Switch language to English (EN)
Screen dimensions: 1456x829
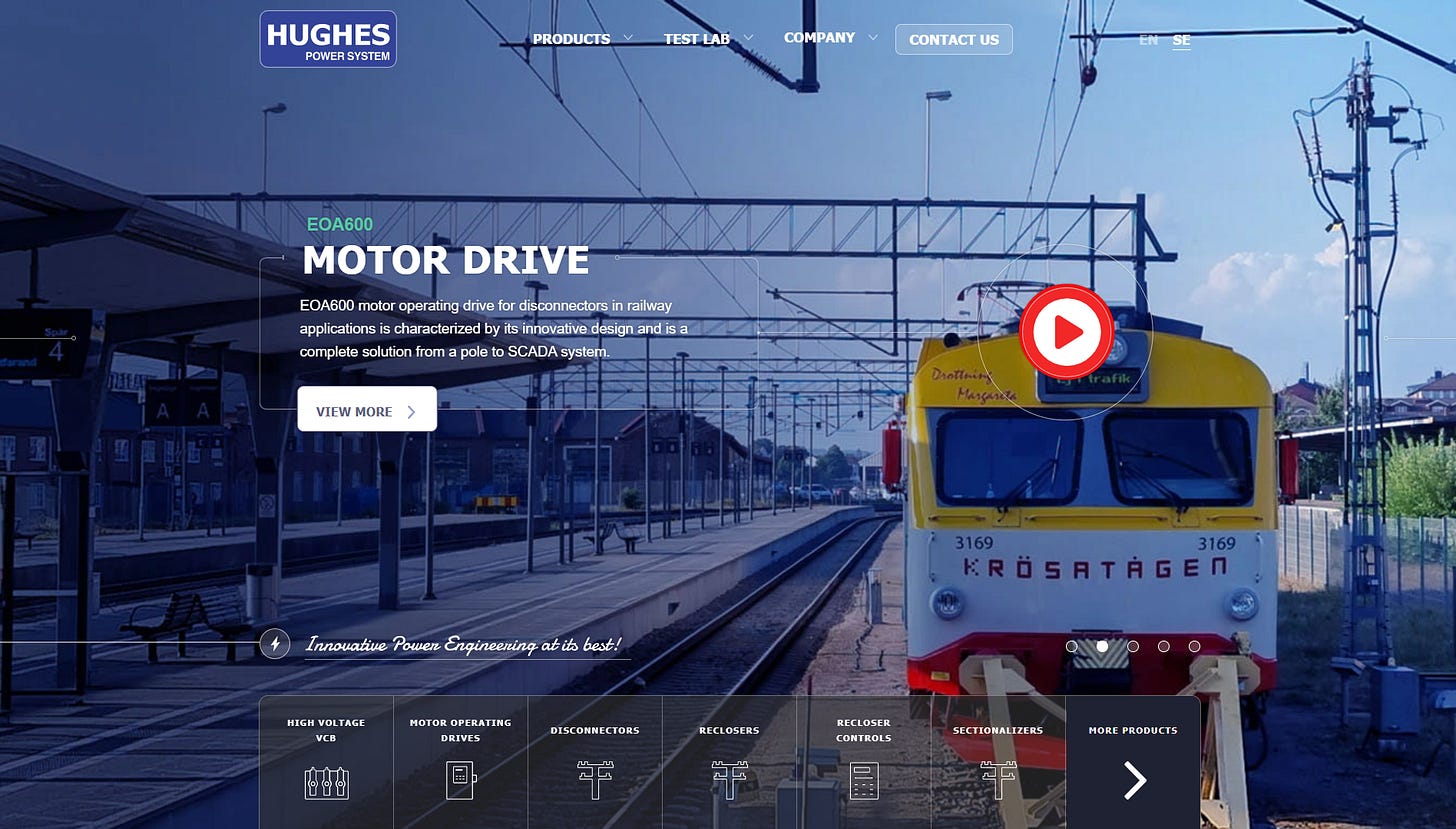coord(1148,40)
